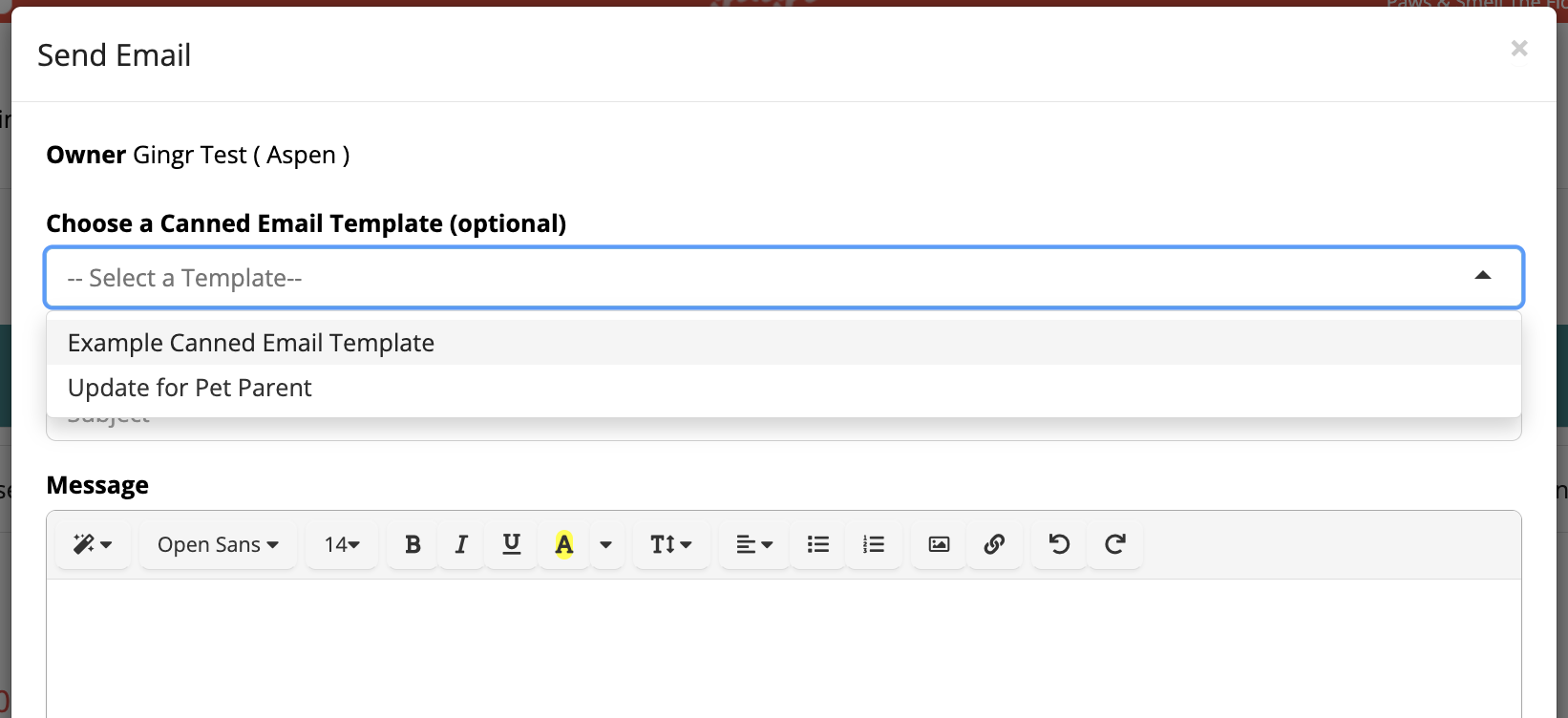Click into the Message body area
Screen dimensions: 1568x718
pos(784,648)
